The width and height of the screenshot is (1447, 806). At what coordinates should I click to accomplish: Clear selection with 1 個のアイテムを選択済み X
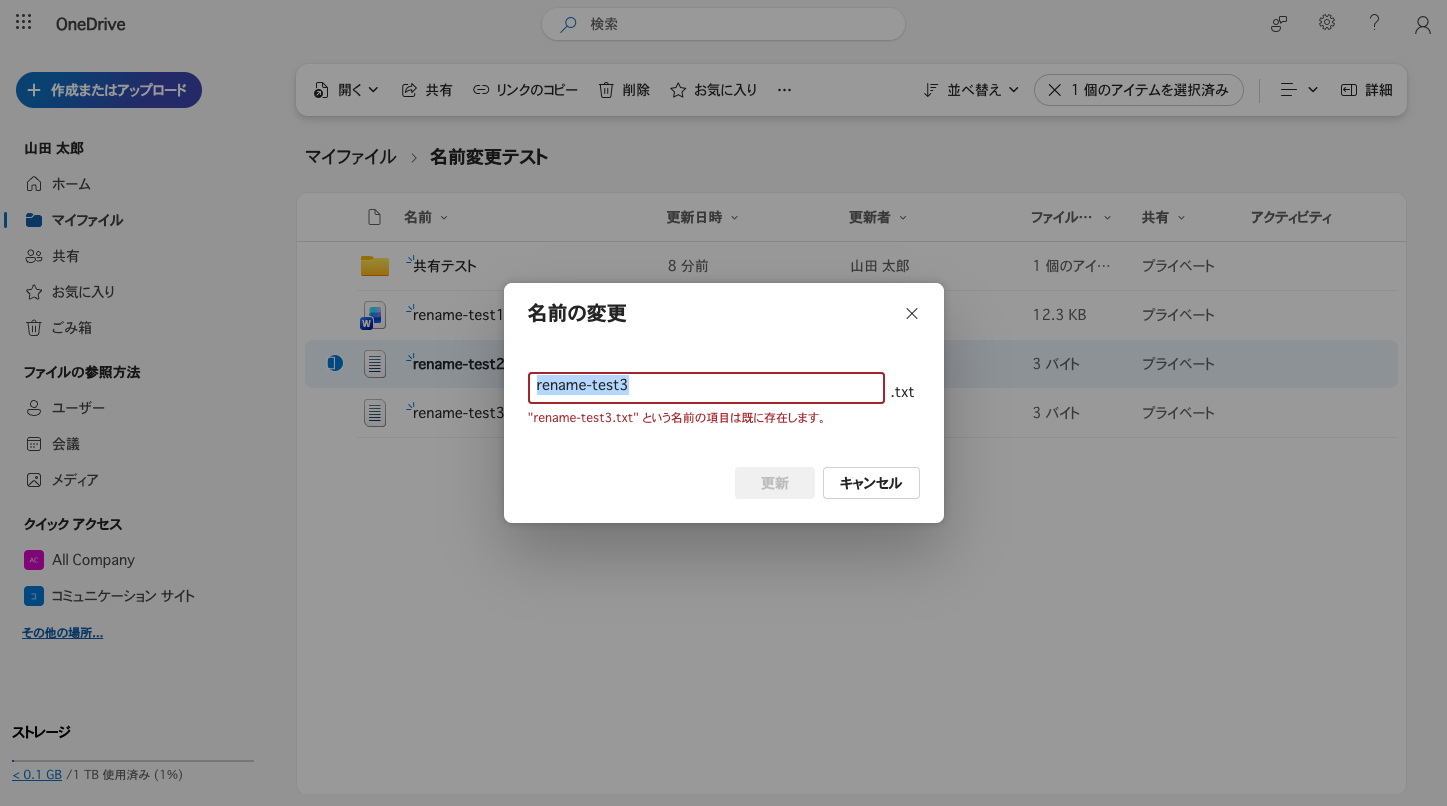click(x=1054, y=90)
